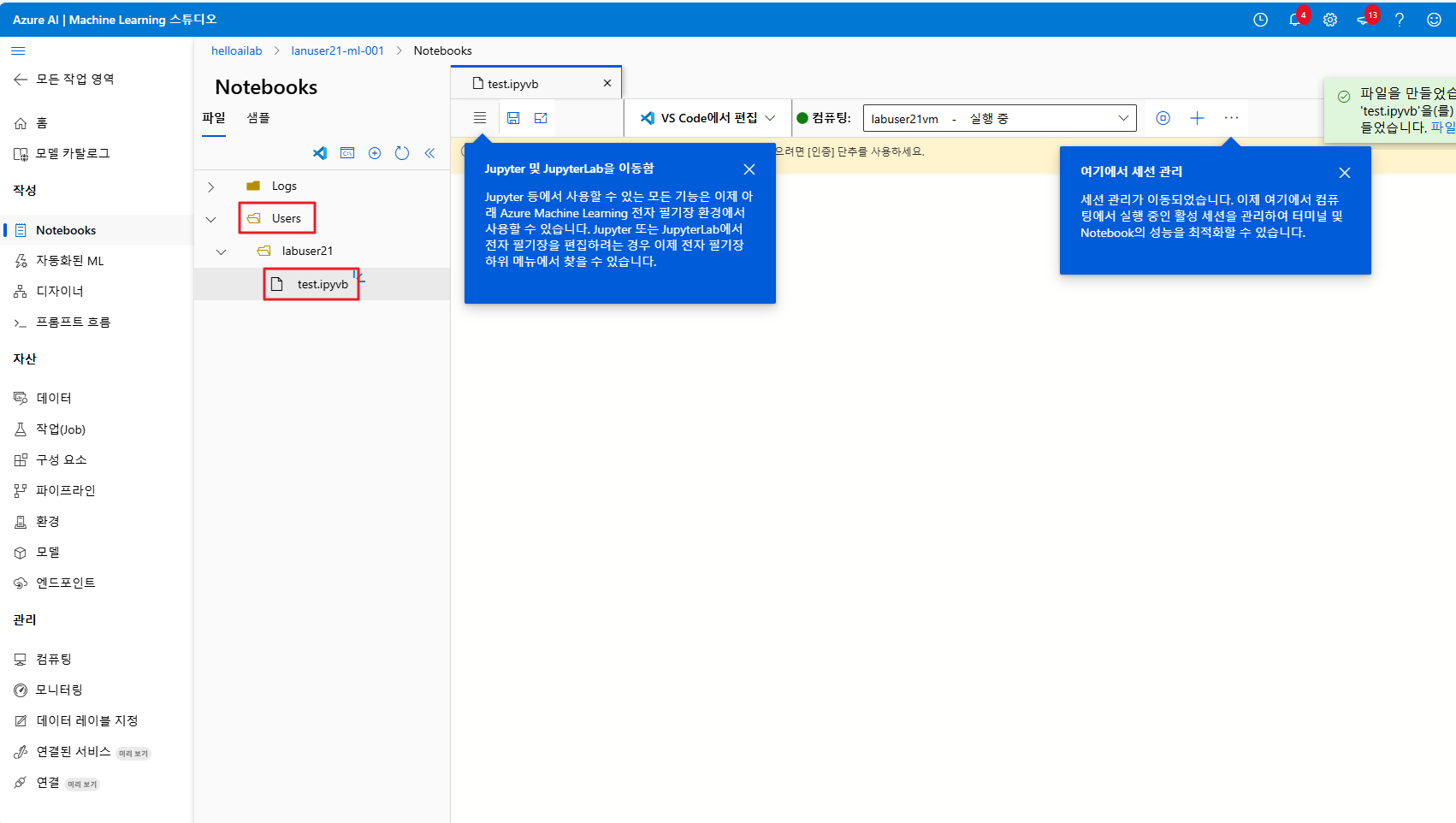Open VS Code icon in file toolbar

pos(320,153)
